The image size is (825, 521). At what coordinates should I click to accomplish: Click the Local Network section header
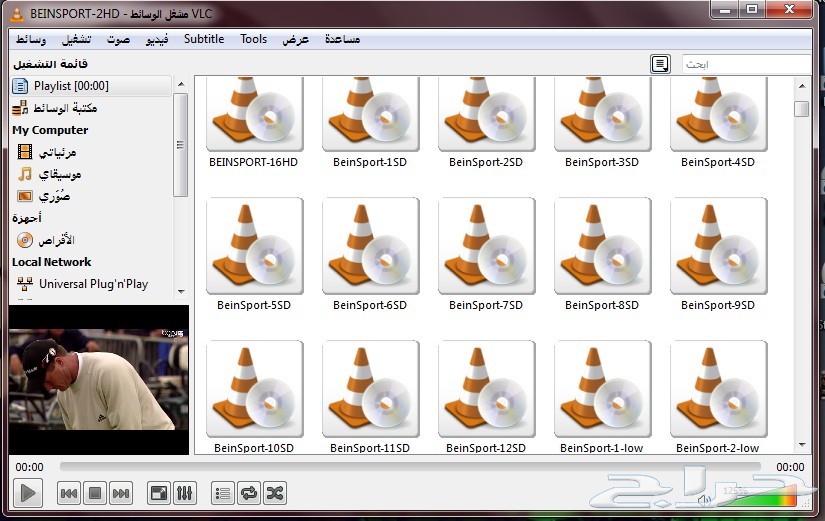click(52, 262)
